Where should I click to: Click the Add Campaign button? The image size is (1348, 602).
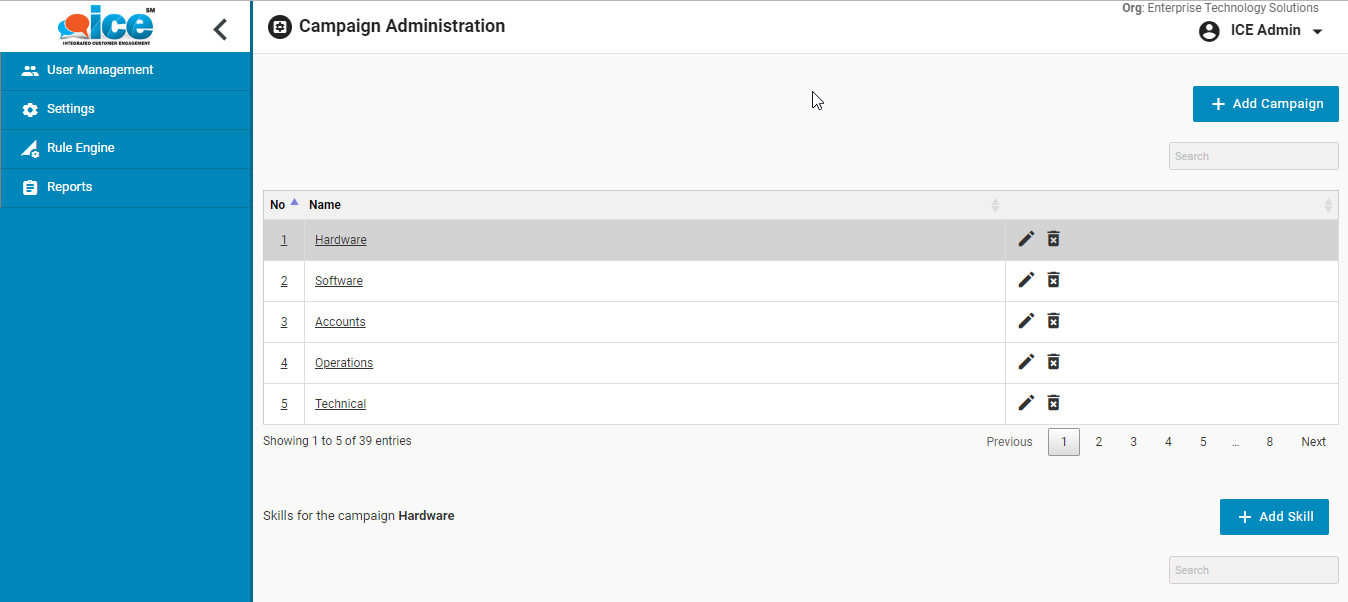(1265, 104)
